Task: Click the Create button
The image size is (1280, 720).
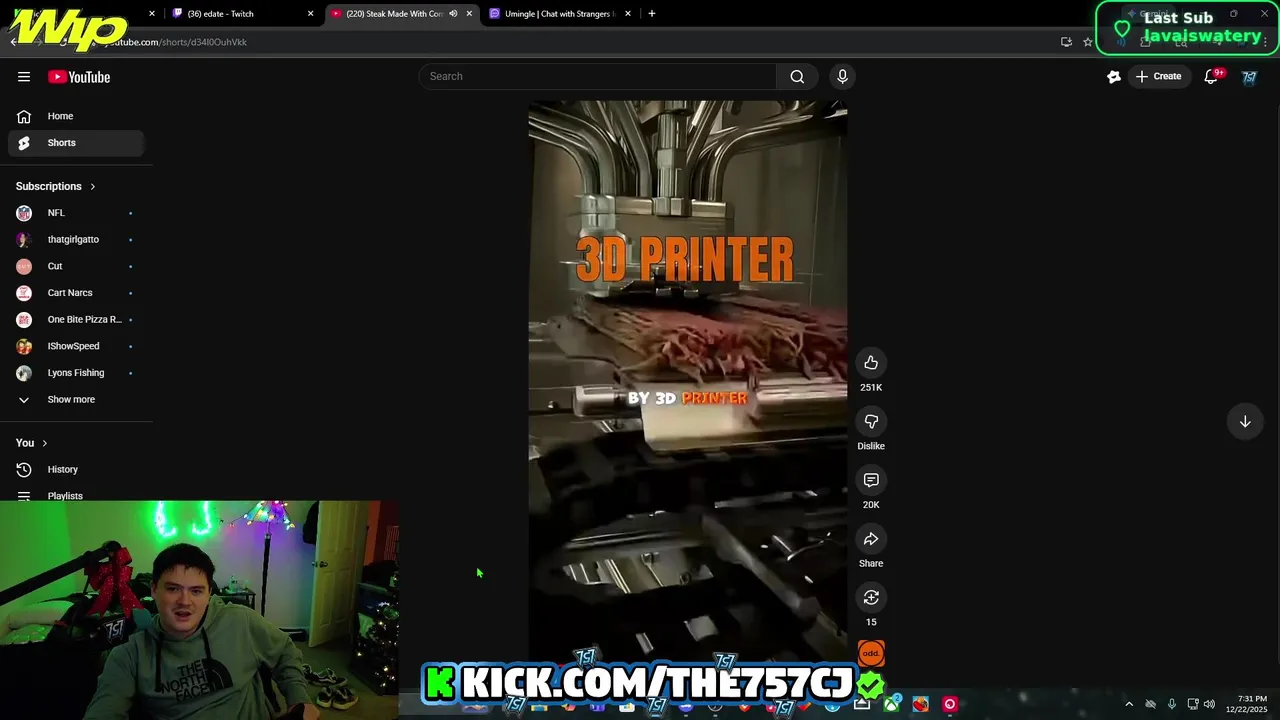Action: [x=1159, y=76]
